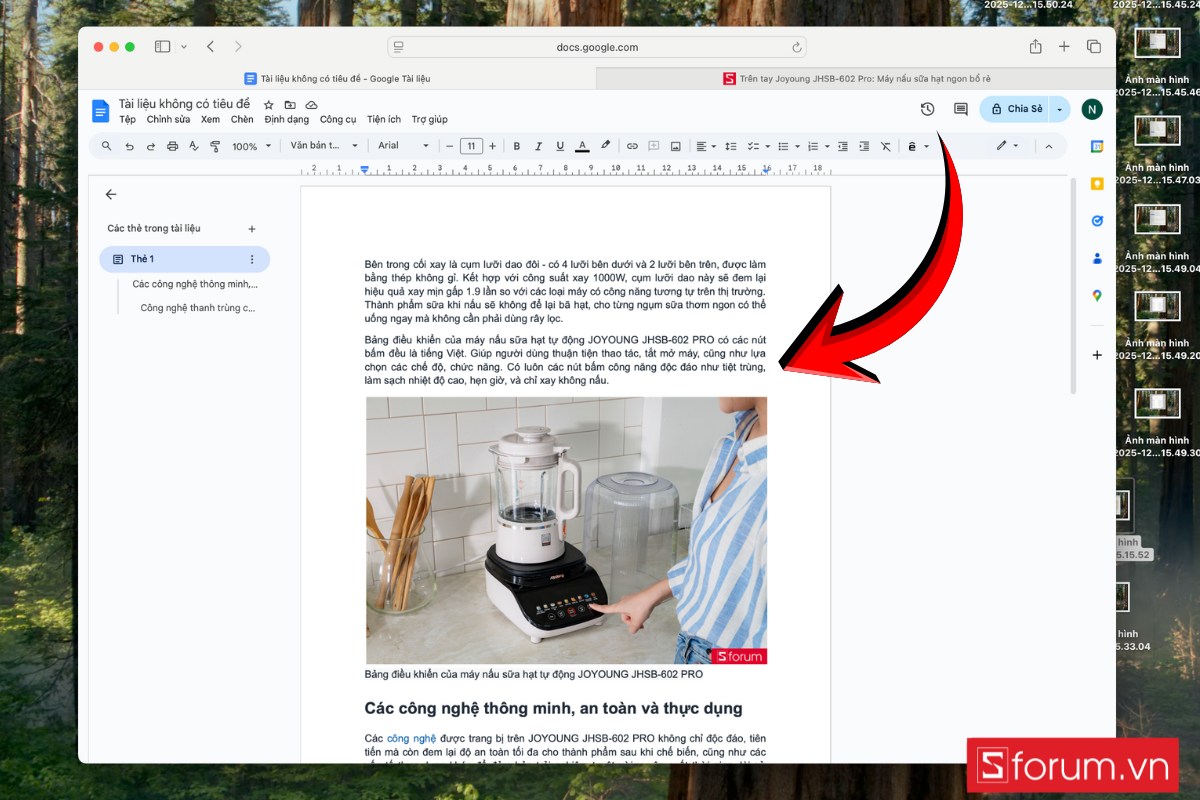
Task: Open the zoom 100% dropdown
Action: pos(250,146)
